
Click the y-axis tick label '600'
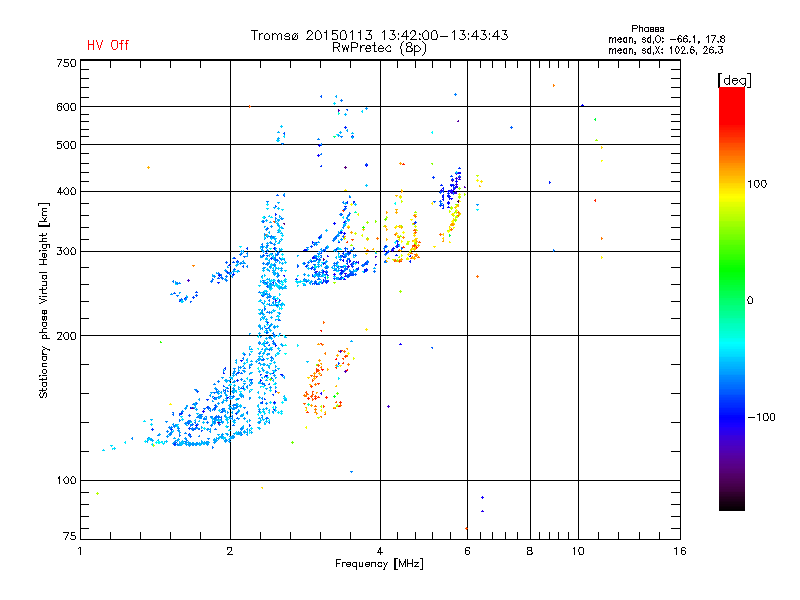[x=66, y=107]
